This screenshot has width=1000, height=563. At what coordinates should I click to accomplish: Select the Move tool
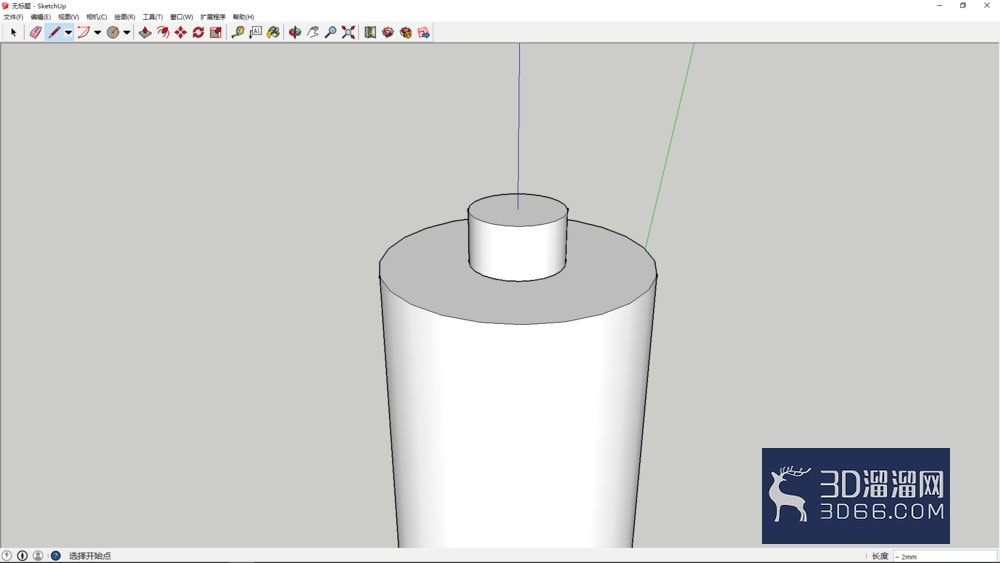pos(180,32)
